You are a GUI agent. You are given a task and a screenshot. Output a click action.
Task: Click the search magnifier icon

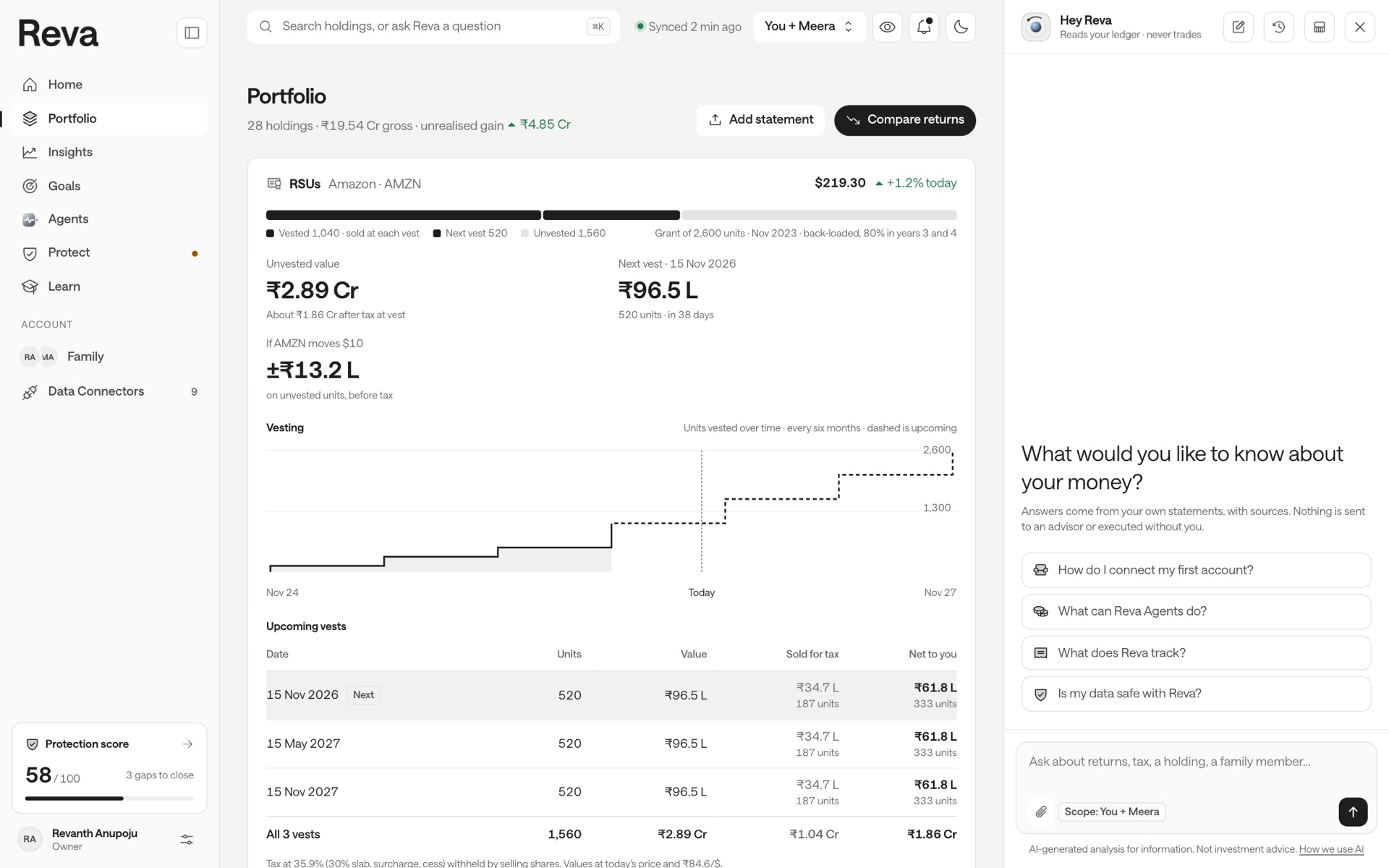coord(266,27)
